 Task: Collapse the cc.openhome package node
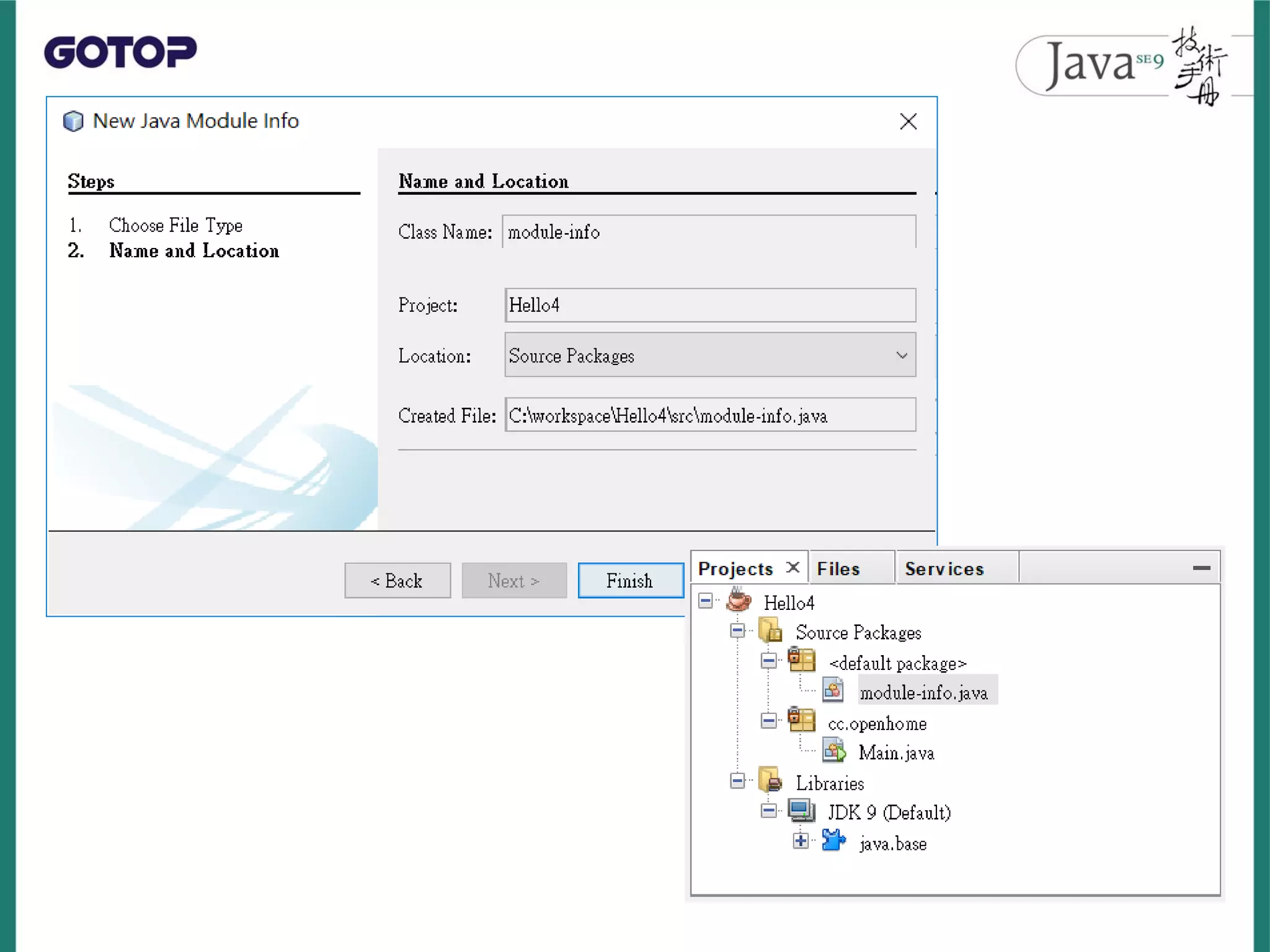click(x=769, y=721)
